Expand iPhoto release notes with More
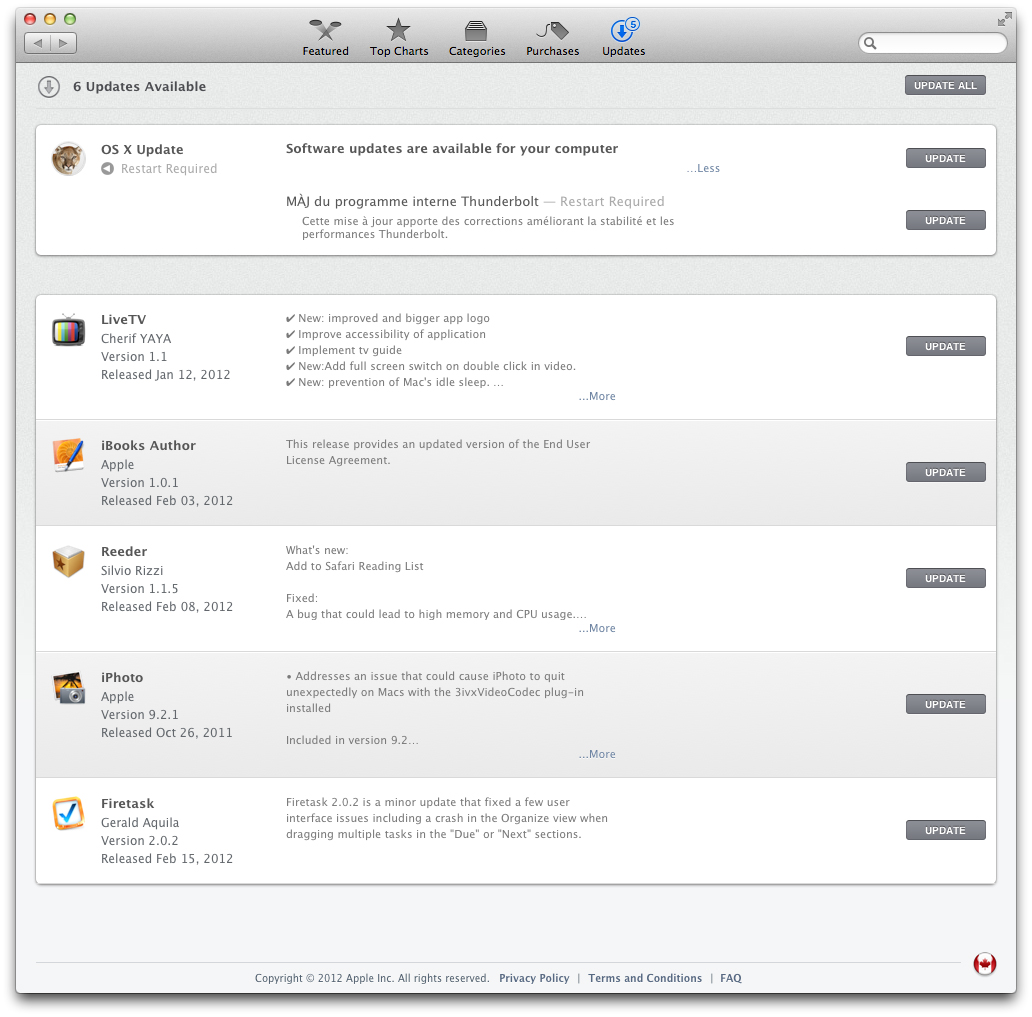Viewport: 1032px width, 1017px height. pyautogui.click(x=597, y=754)
